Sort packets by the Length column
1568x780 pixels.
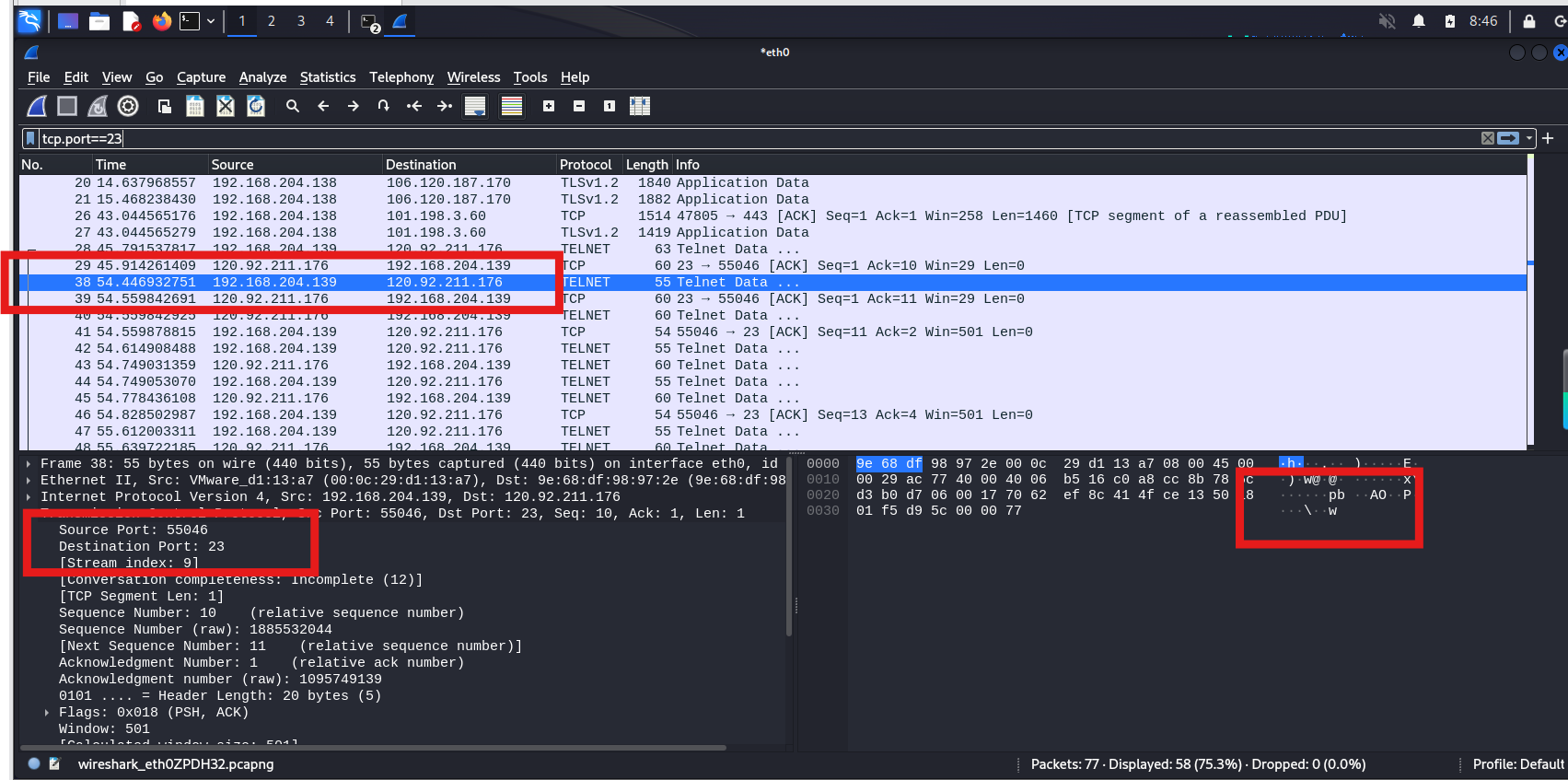pos(647,164)
